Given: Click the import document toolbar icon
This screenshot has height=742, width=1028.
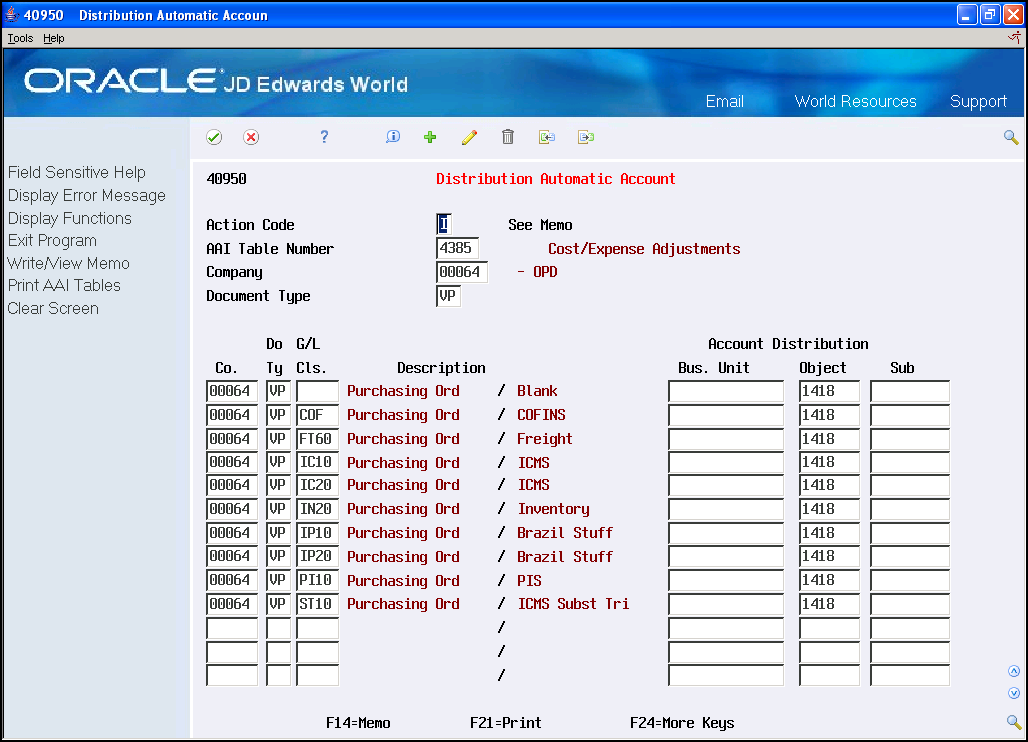Looking at the screenshot, I should [x=547, y=137].
